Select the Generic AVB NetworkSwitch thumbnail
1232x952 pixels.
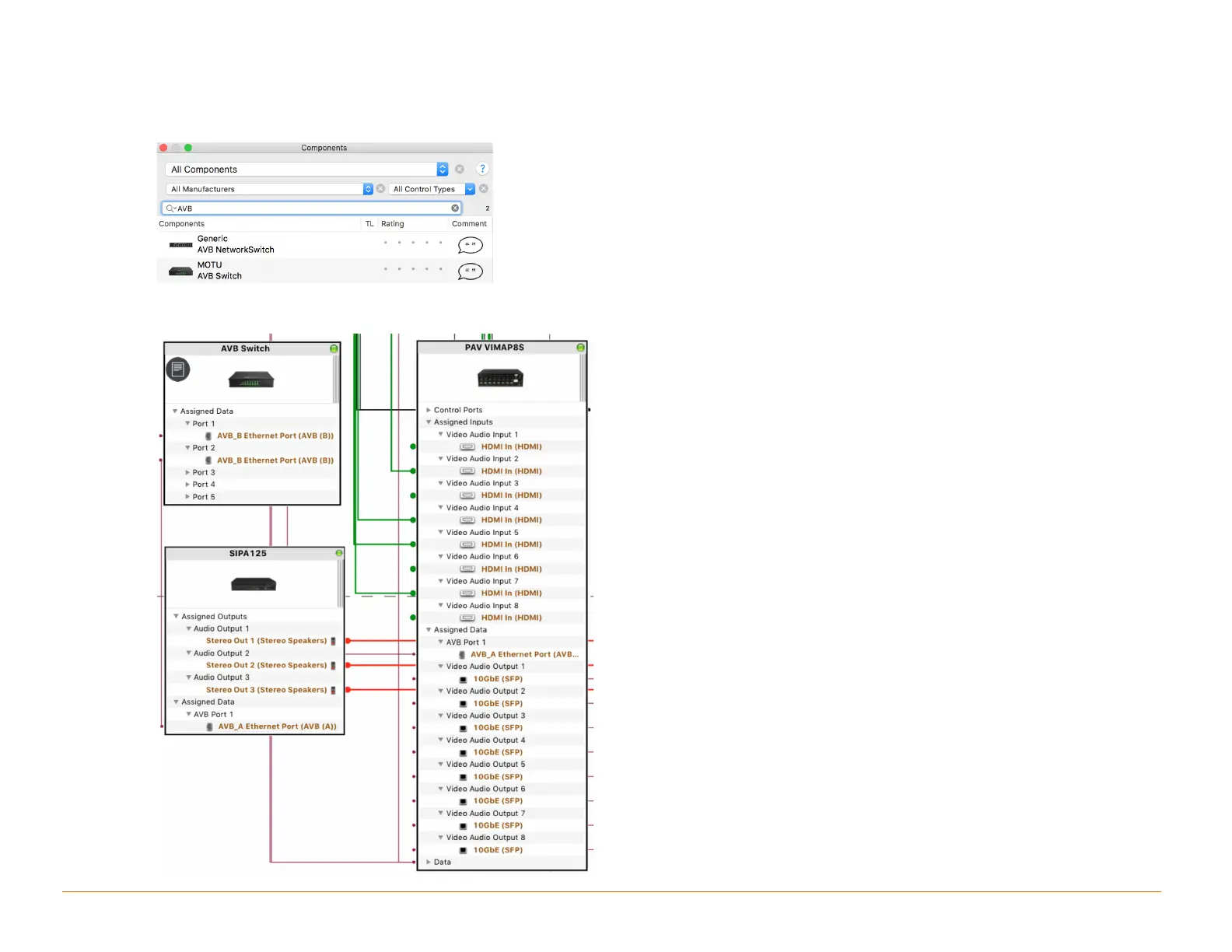point(181,245)
